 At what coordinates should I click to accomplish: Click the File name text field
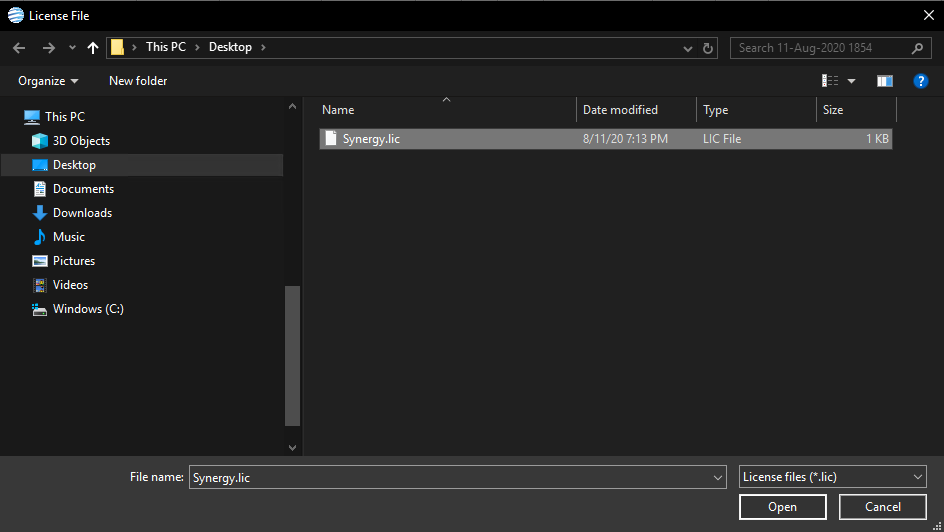[450, 478]
